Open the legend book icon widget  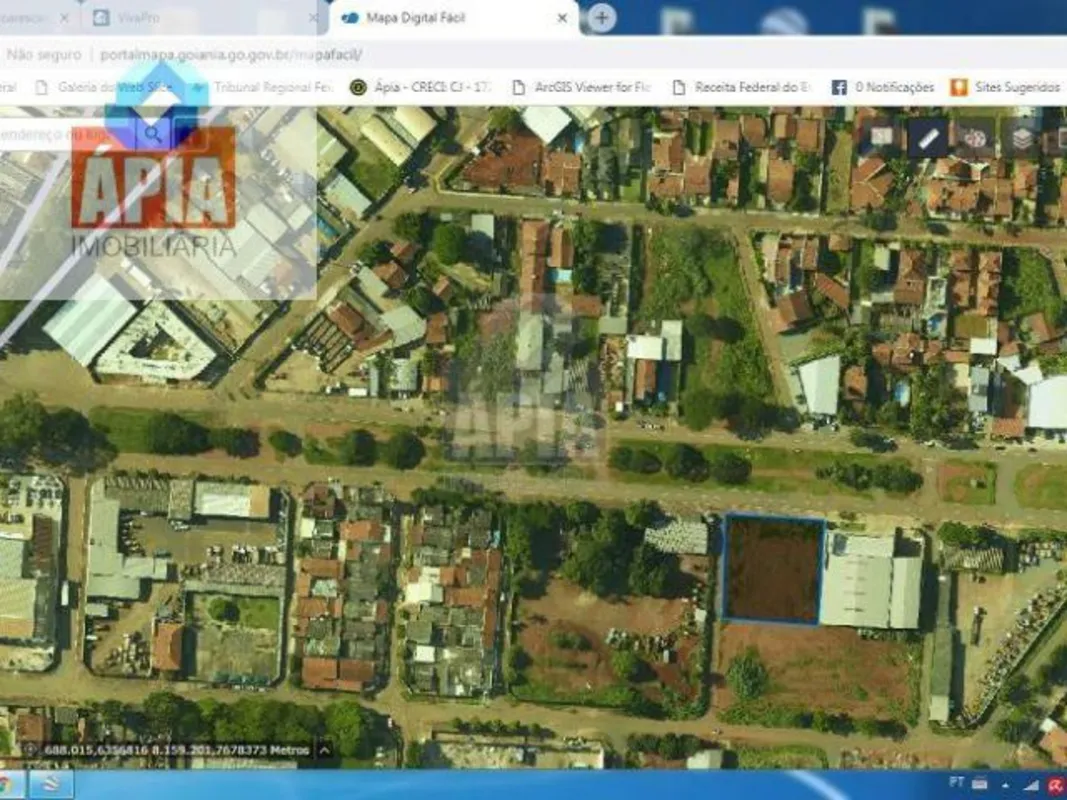[881, 137]
